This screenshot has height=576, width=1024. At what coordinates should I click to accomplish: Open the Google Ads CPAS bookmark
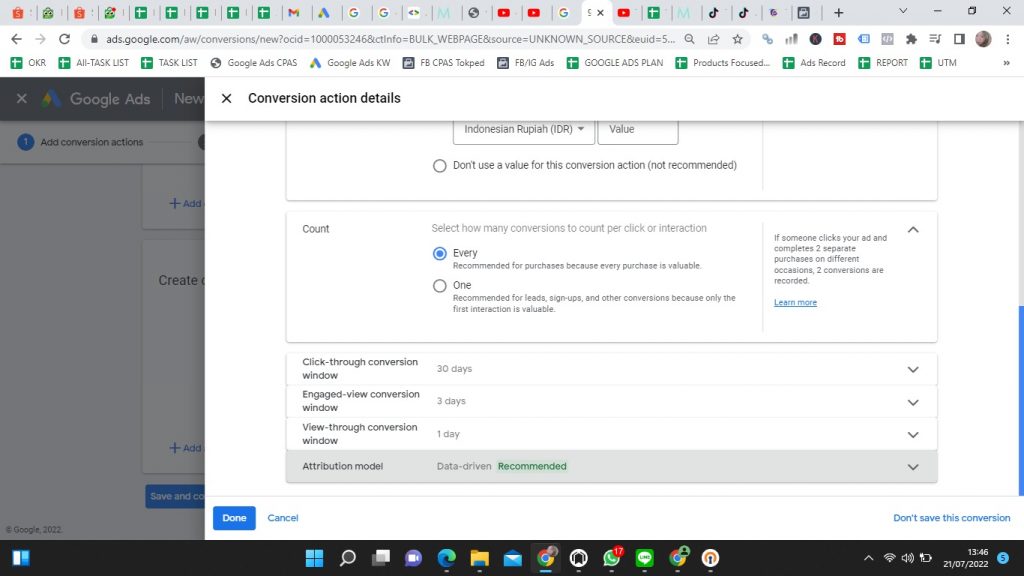pyautogui.click(x=254, y=63)
